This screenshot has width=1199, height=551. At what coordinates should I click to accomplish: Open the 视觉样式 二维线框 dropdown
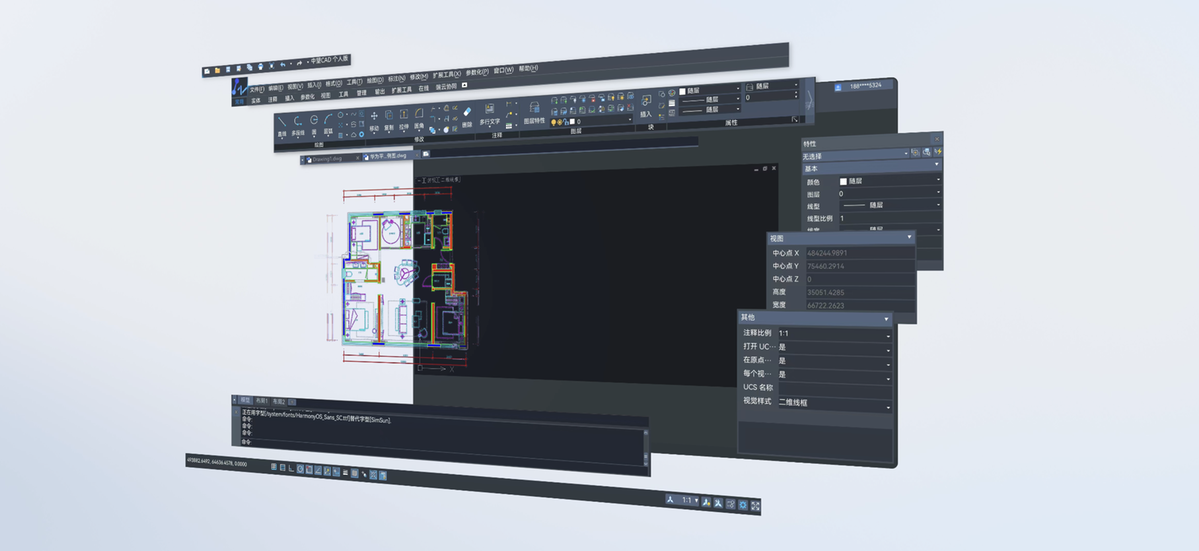pyautogui.click(x=834, y=403)
